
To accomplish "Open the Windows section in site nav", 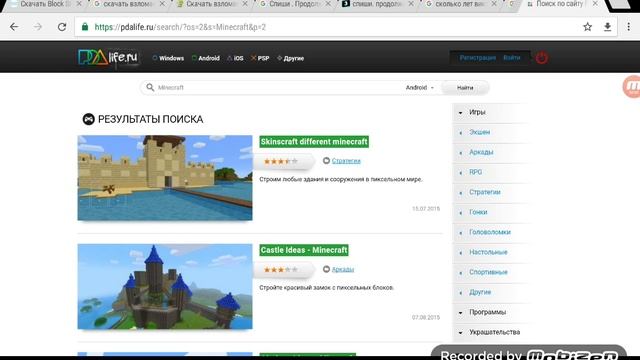I will point(168,58).
